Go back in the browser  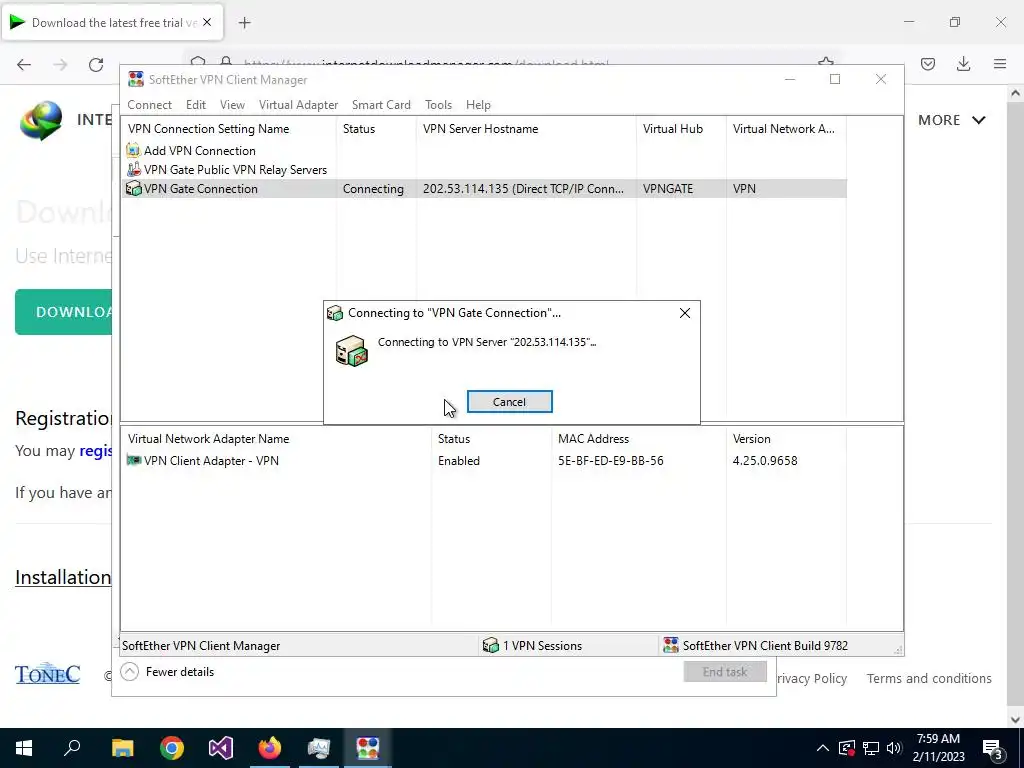[x=24, y=64]
